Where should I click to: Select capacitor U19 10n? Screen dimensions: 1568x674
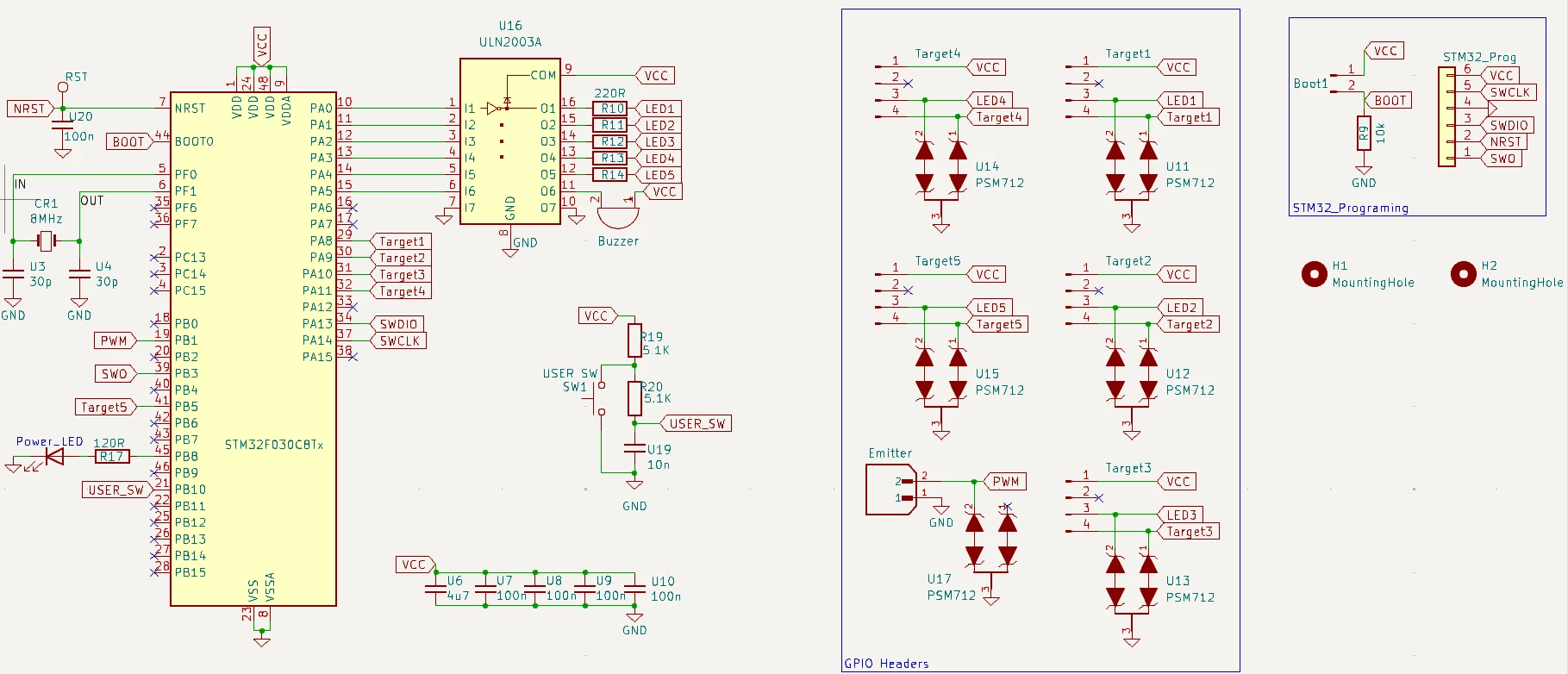(x=634, y=448)
